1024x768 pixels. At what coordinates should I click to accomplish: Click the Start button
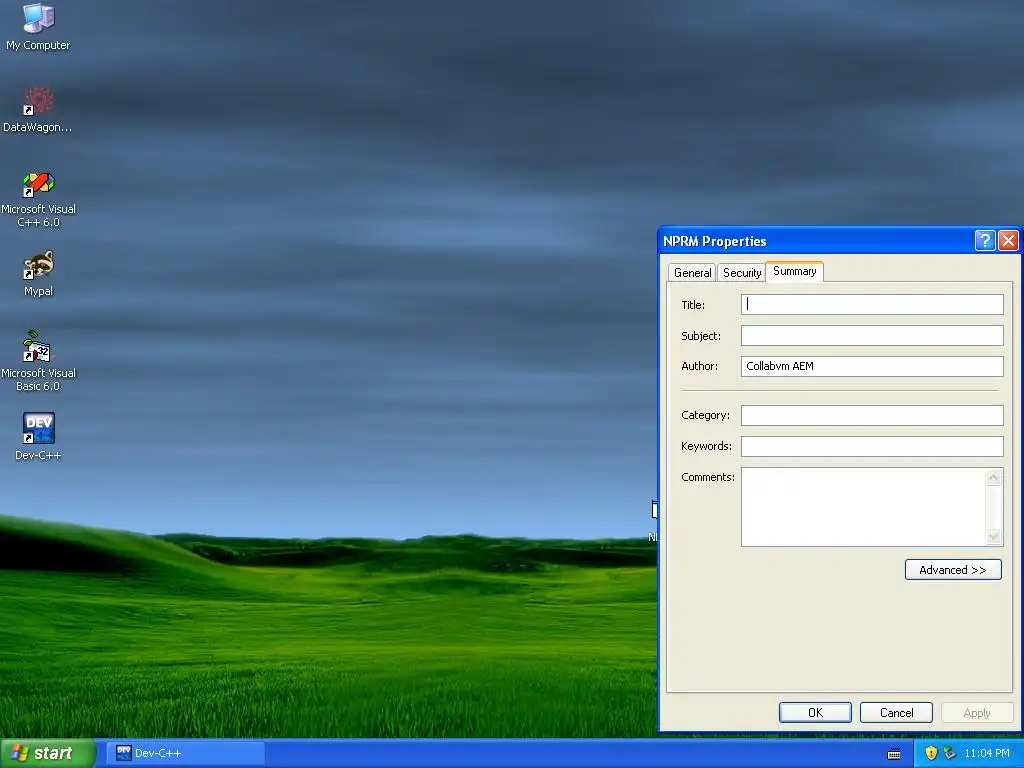point(47,753)
